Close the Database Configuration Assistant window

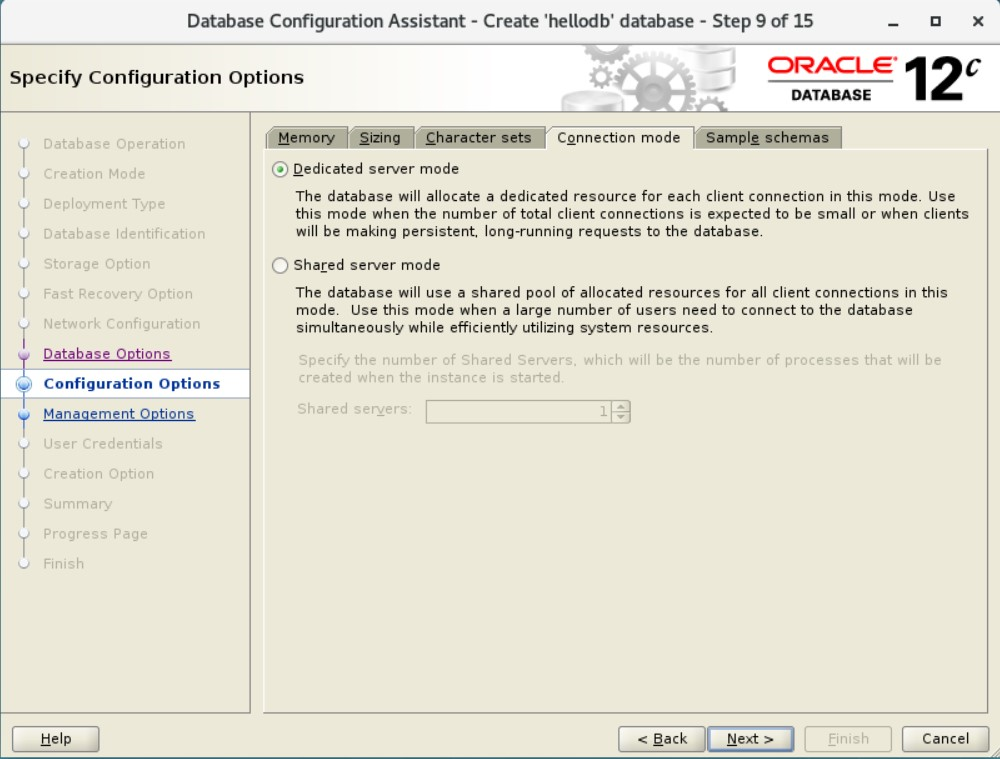978,22
